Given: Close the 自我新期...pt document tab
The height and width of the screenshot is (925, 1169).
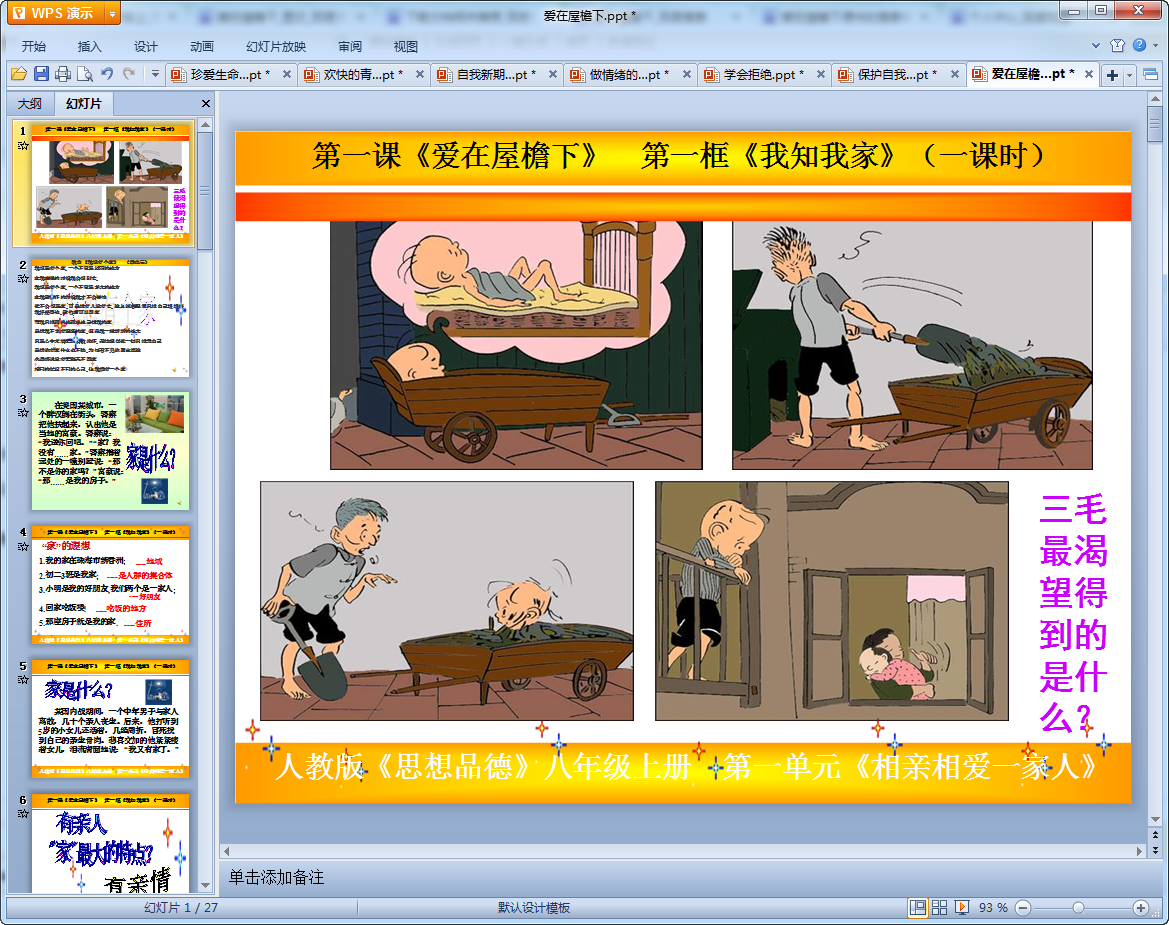Looking at the screenshot, I should point(552,75).
